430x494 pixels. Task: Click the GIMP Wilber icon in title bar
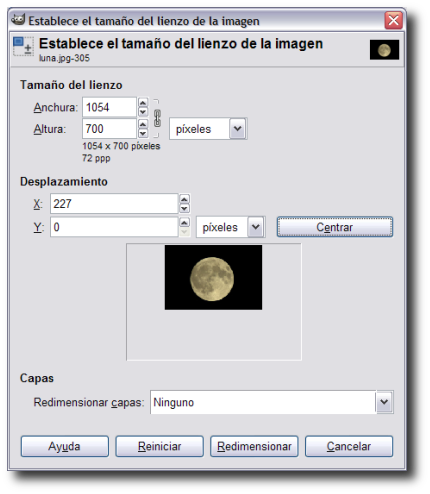(18, 20)
